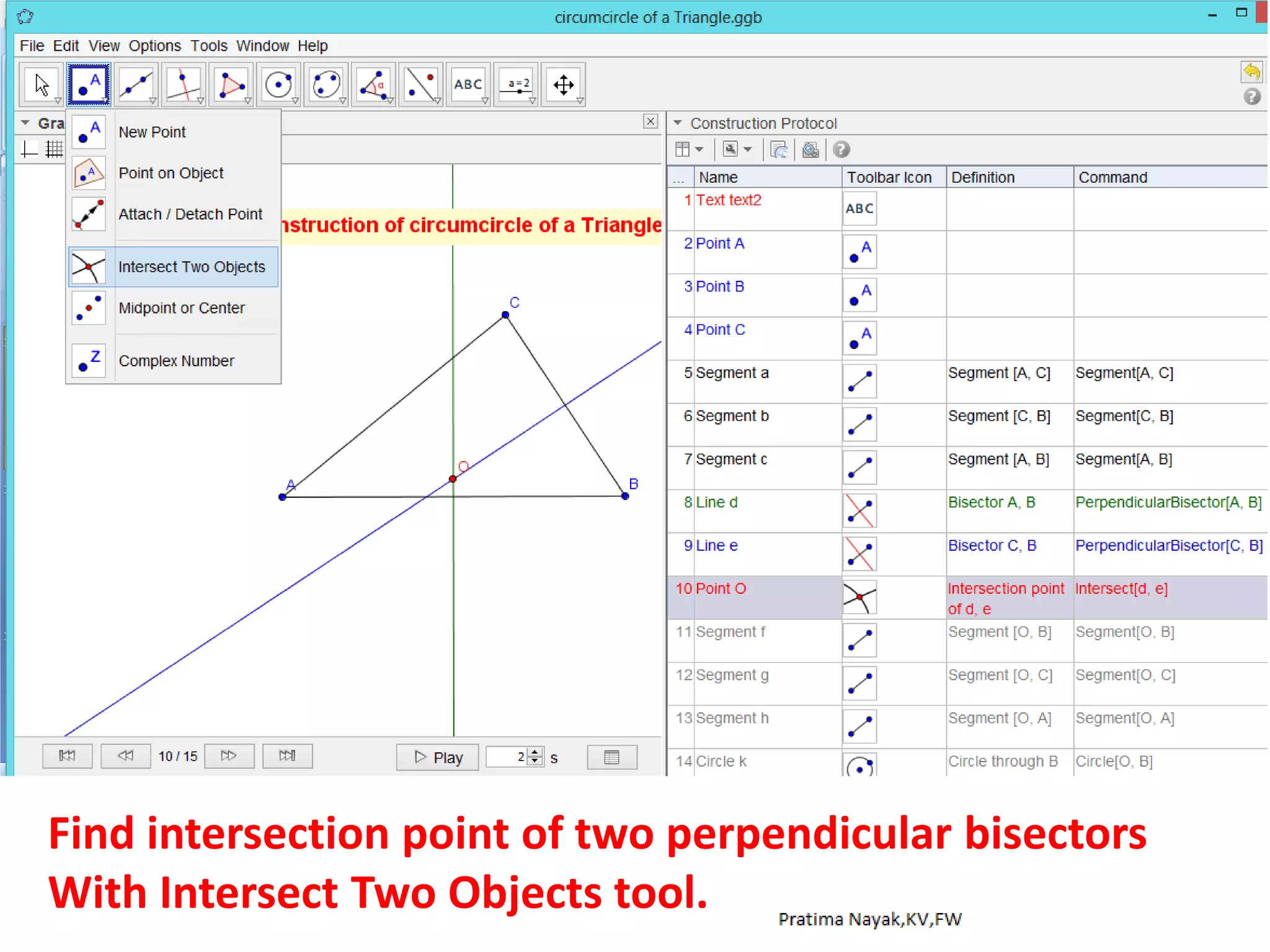
Task: Select the New Point tool in toolbar
Action: 89,84
